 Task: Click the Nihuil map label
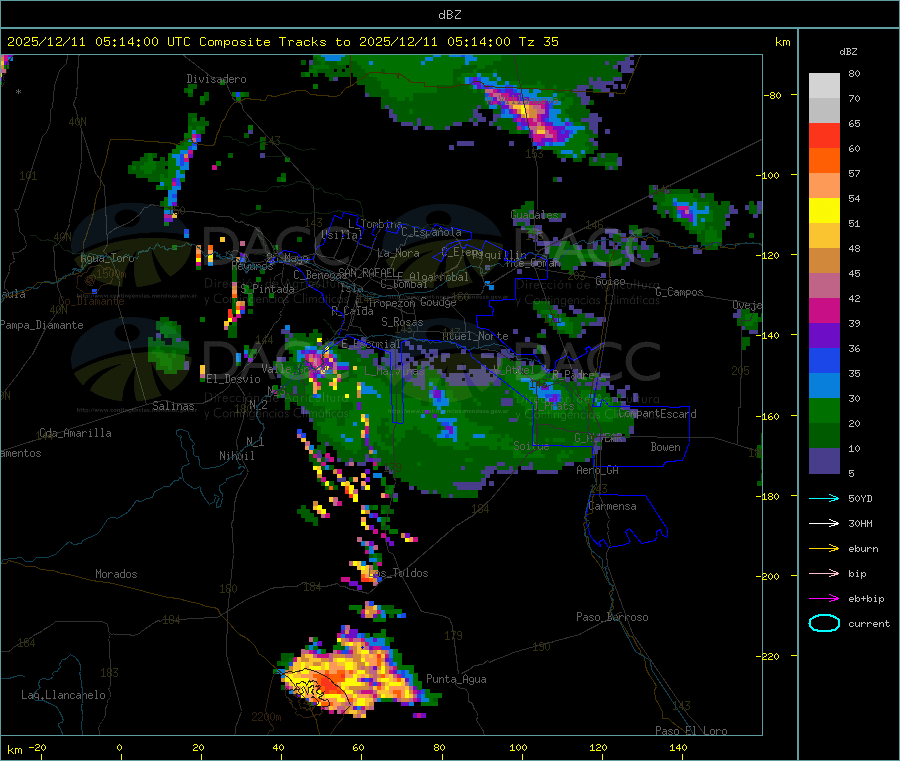[x=236, y=456]
